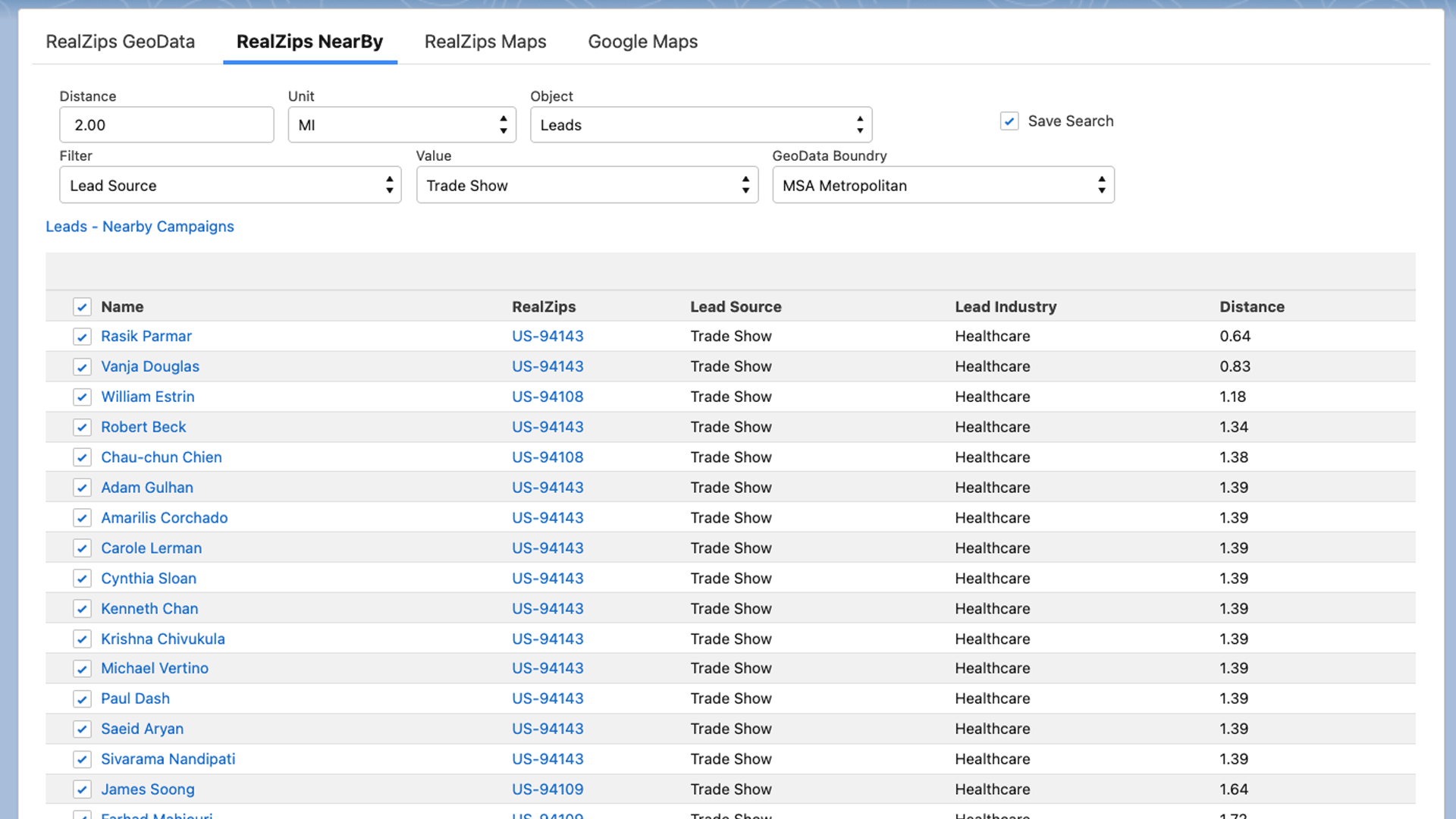Viewport: 1456px width, 819px height.
Task: Uncheck the Save Search checkbox
Action: [x=1009, y=121]
